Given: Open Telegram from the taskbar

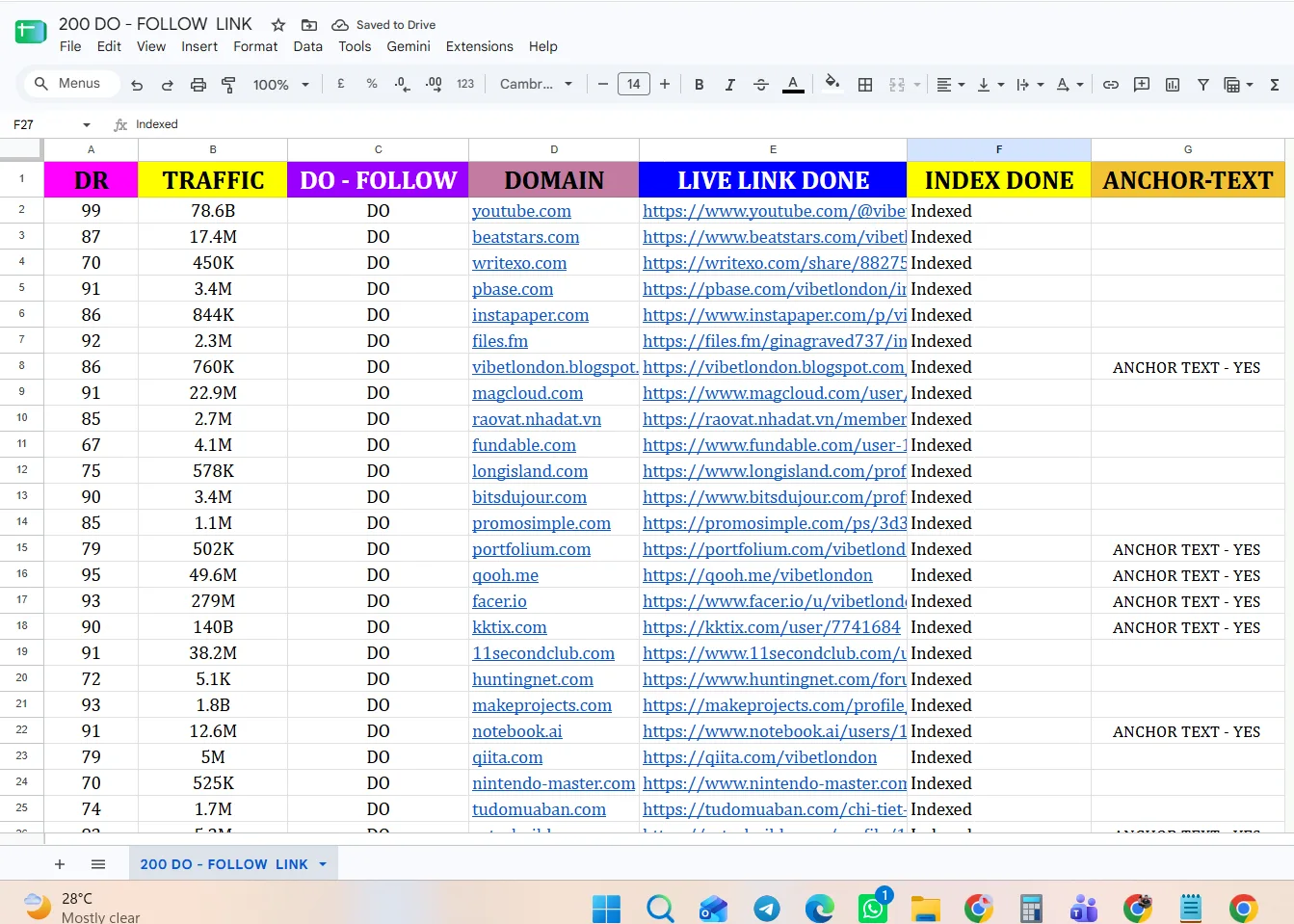Looking at the screenshot, I should click(x=767, y=908).
